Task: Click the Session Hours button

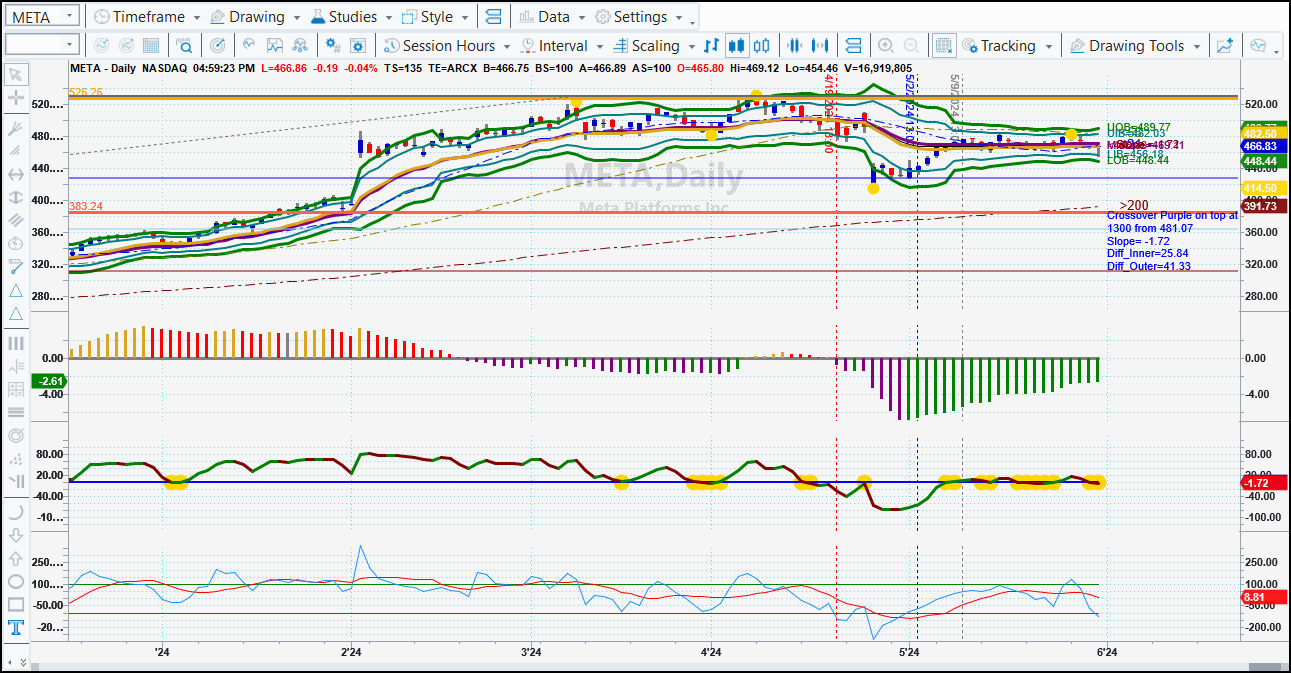Action: coord(447,45)
